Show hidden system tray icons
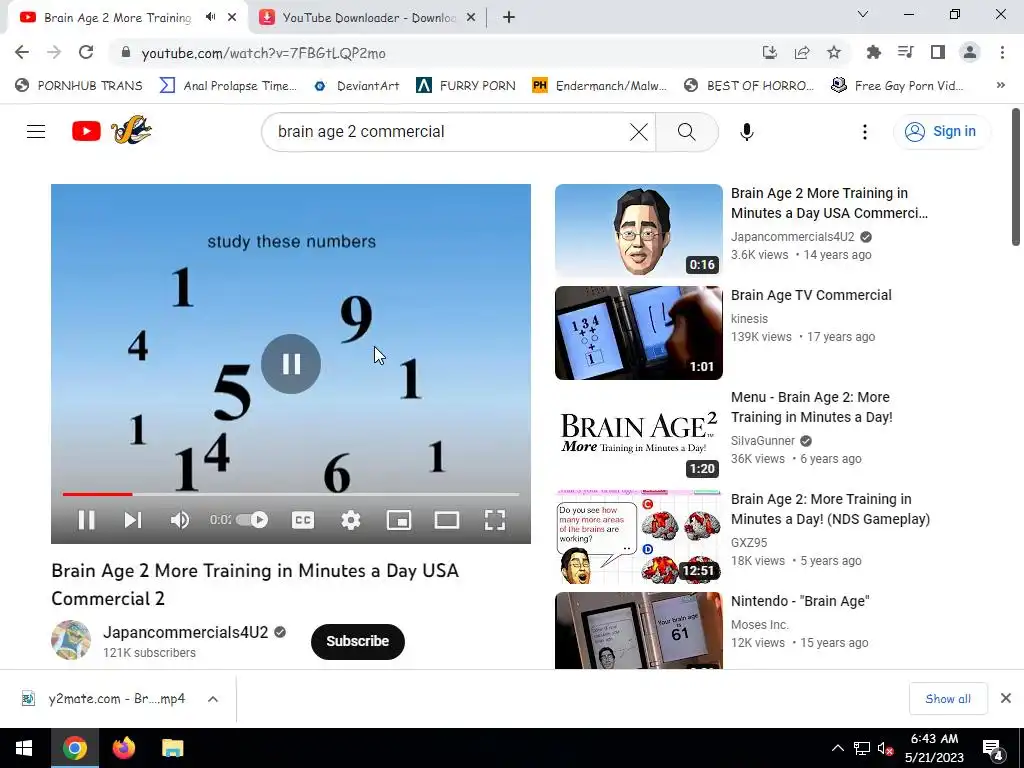This screenshot has height=768, width=1024. (x=838, y=748)
